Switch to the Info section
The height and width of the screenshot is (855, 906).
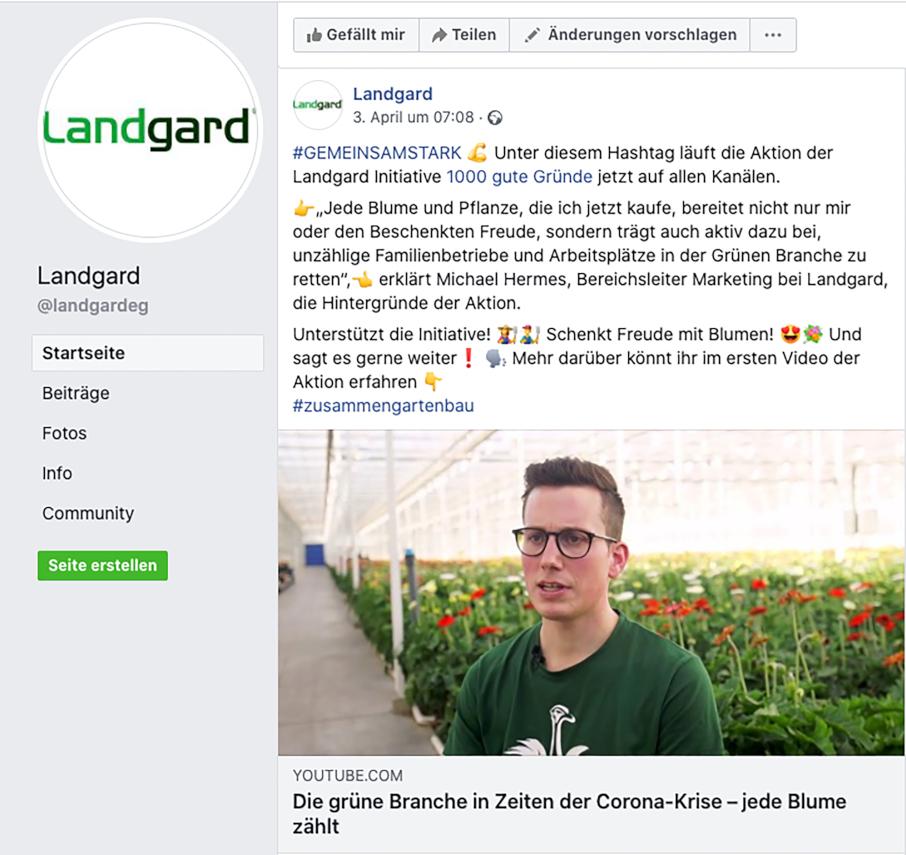pyautogui.click(x=57, y=473)
